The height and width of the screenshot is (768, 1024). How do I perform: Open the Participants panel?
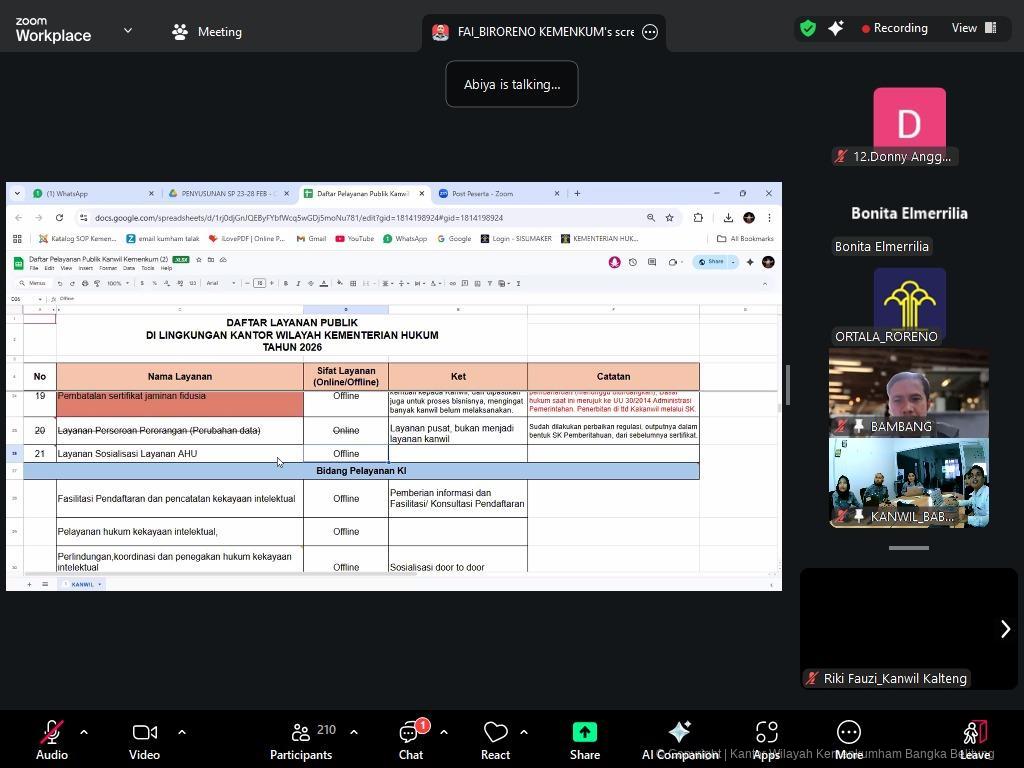coord(300,741)
